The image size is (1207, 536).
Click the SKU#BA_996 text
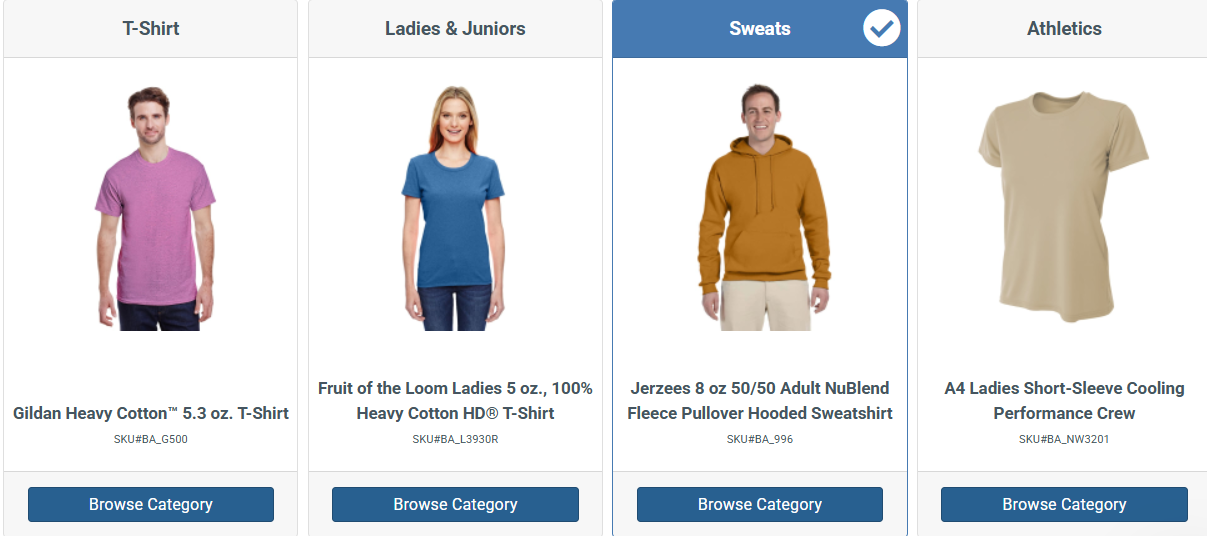click(760, 439)
